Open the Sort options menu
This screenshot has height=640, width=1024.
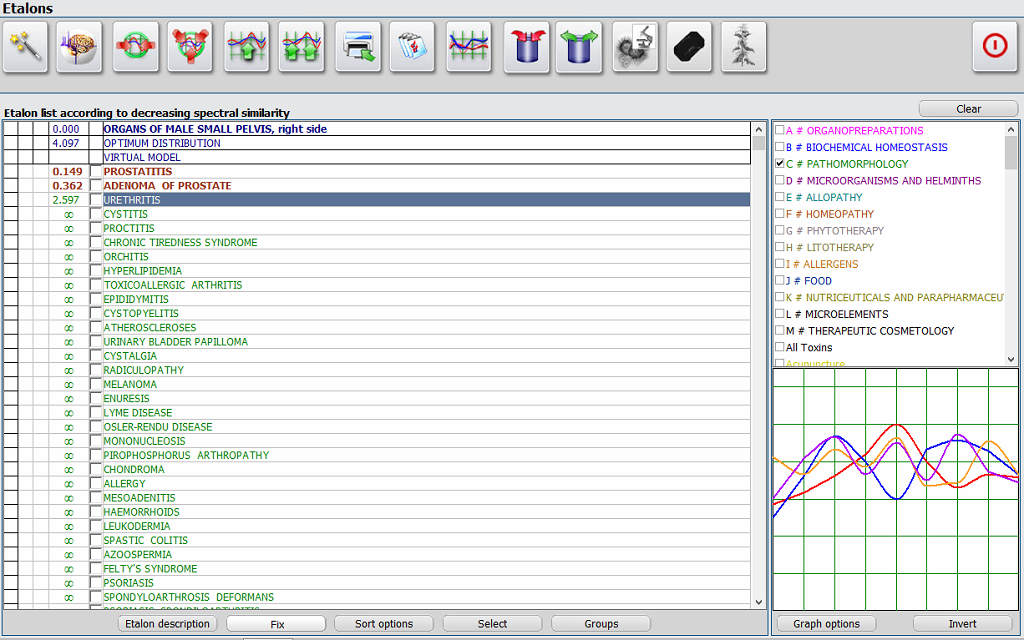(x=383, y=623)
